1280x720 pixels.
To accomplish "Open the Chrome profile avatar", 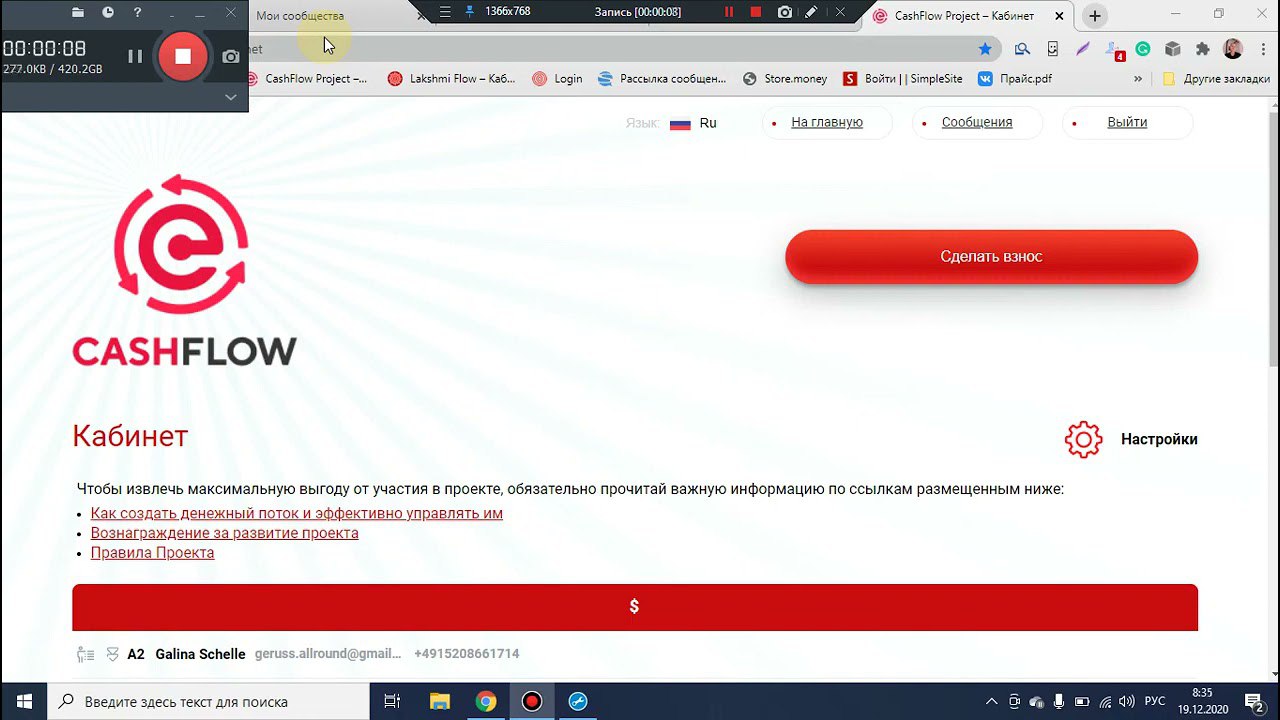I will 1233,48.
